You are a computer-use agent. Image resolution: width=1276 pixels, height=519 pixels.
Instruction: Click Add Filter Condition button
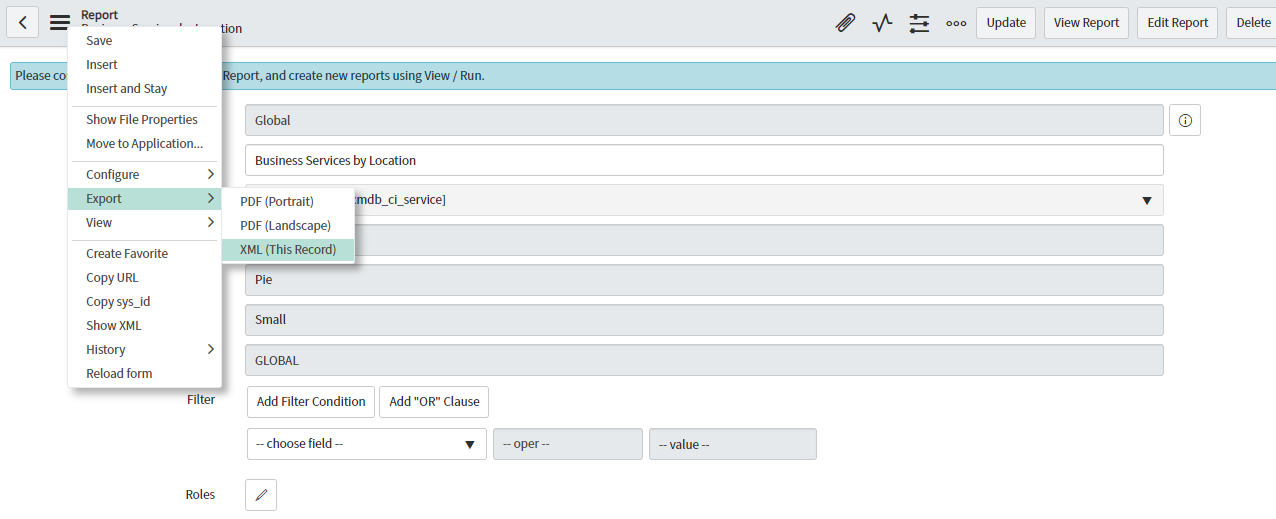pyautogui.click(x=311, y=401)
